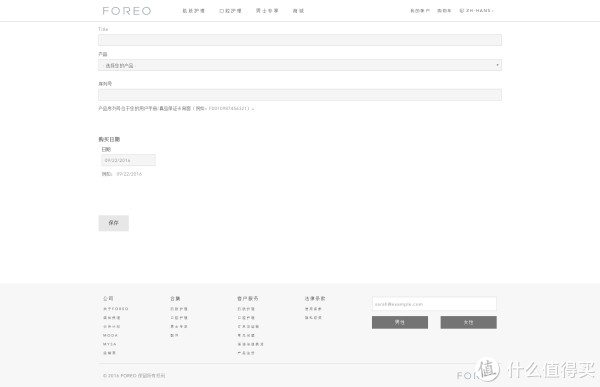Click the newsletter email input field

[434, 304]
